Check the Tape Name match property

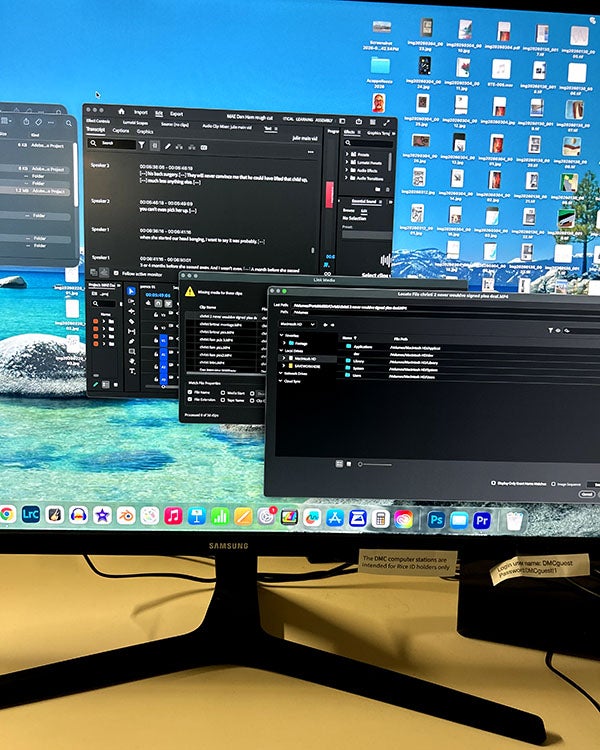click(223, 400)
